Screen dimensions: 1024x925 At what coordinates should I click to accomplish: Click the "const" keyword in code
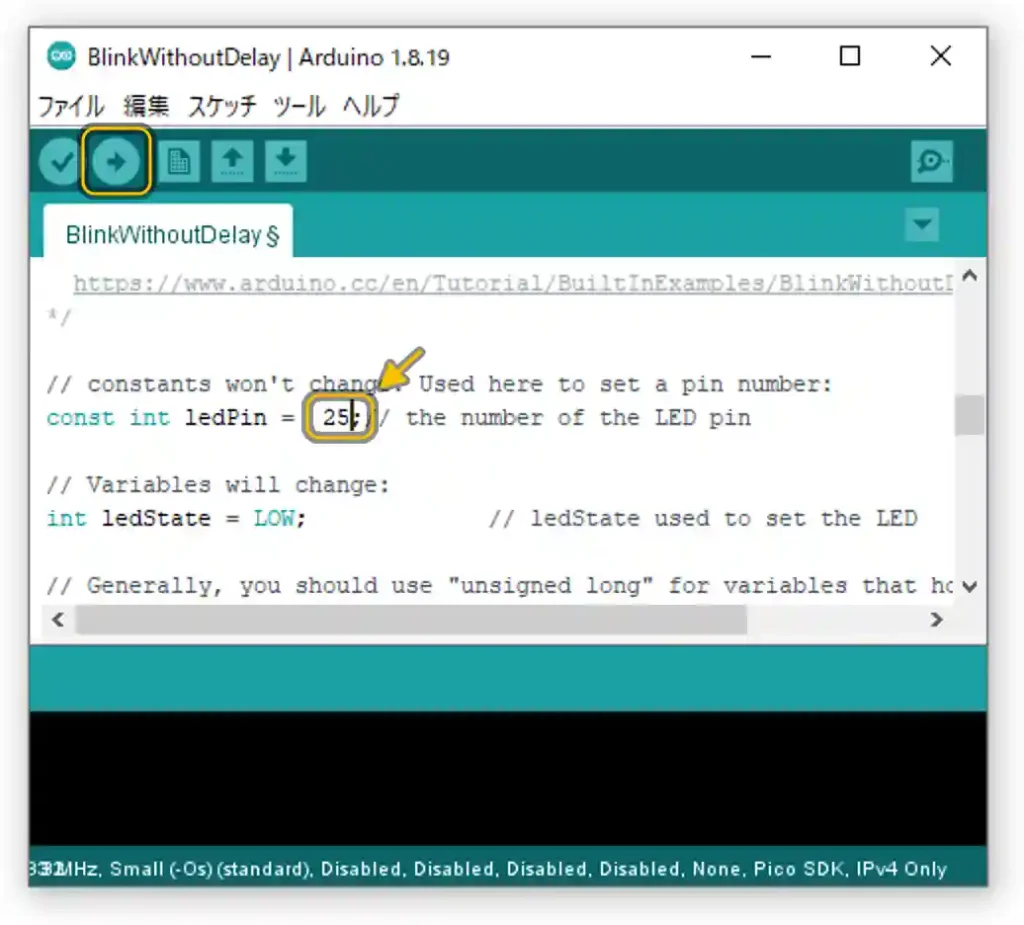tap(80, 417)
